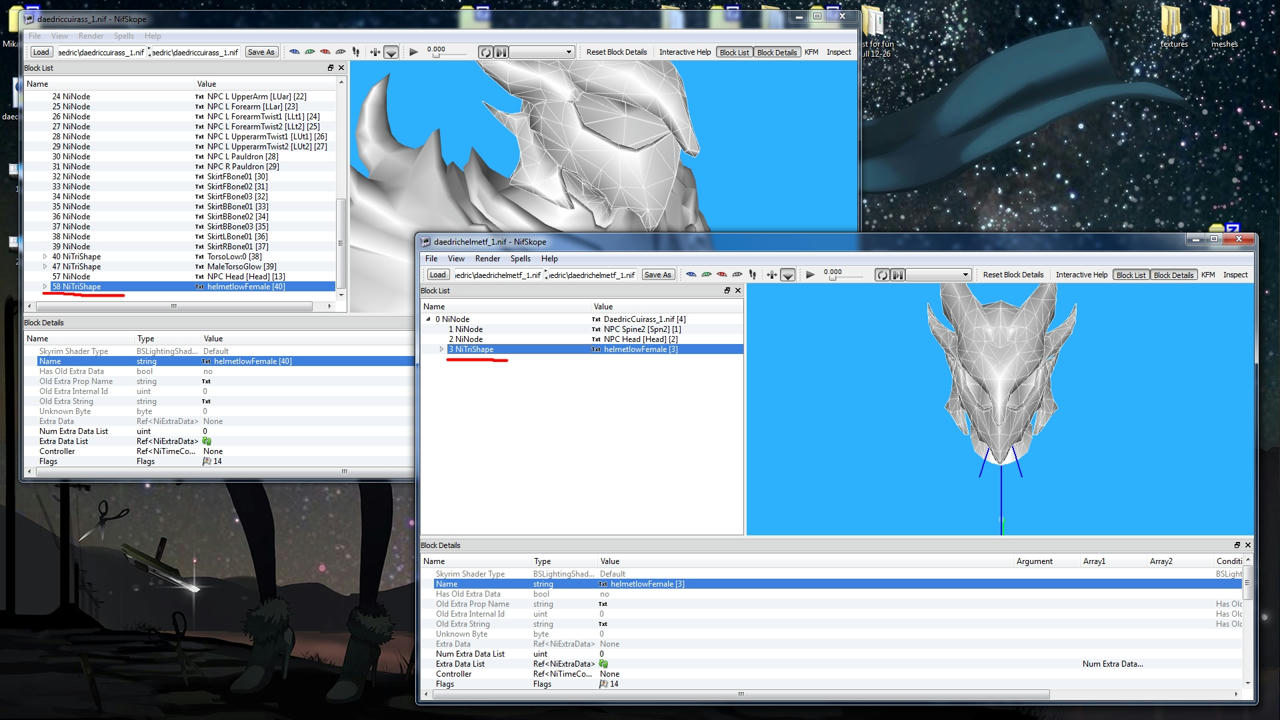
Task: Click the blue view icon in daedriccuirass toolbar
Action: [x=294, y=52]
